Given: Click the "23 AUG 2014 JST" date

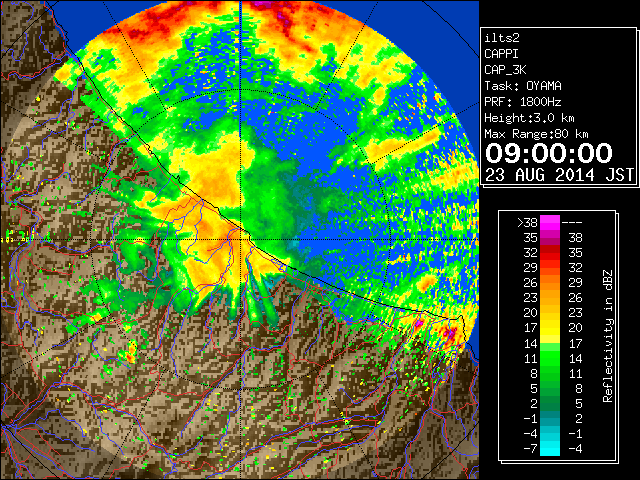Looking at the screenshot, I should click(559, 175).
